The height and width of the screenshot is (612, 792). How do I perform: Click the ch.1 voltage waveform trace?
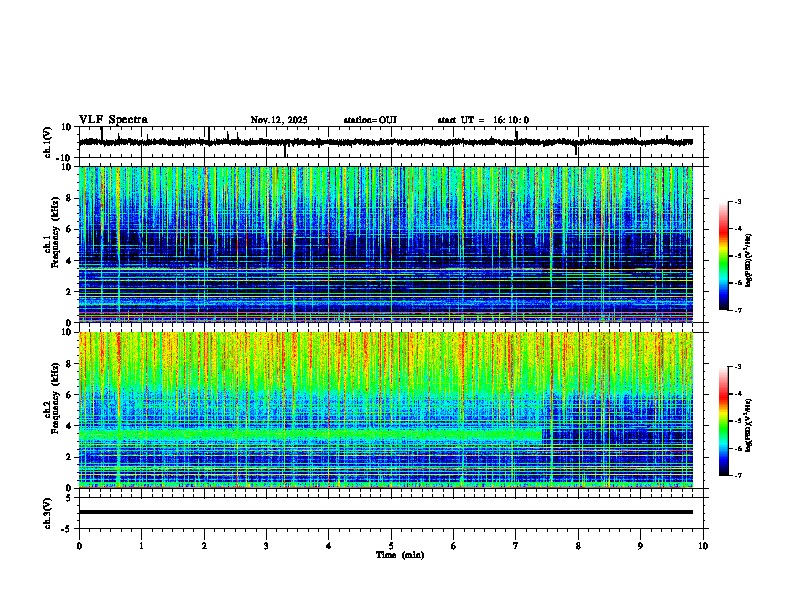tap(386, 142)
